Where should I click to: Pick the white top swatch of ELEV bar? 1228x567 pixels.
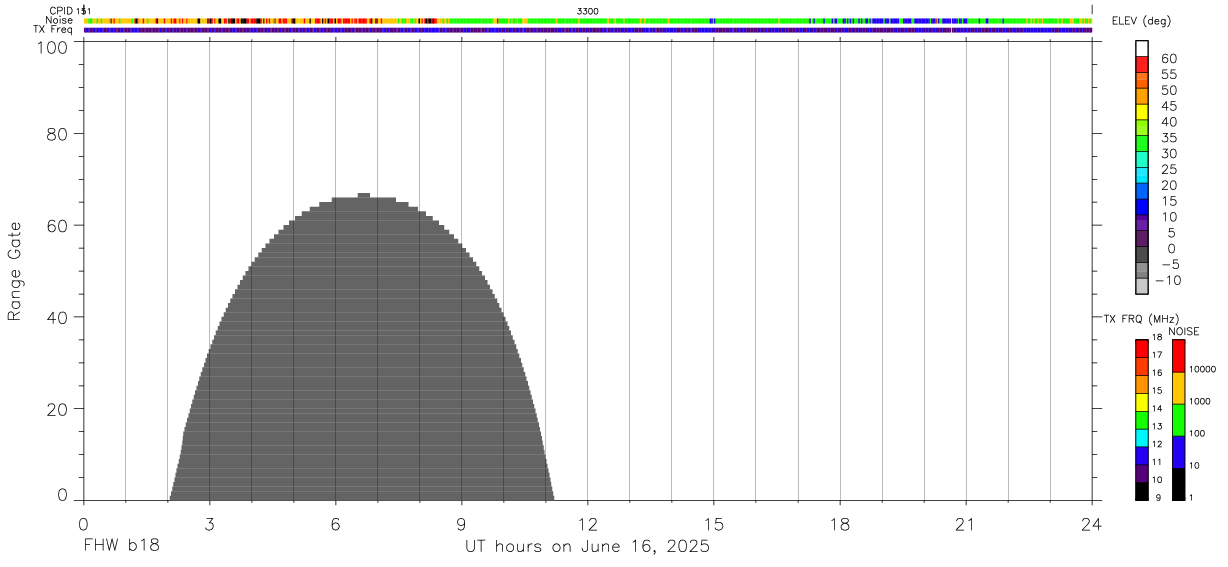(1142, 48)
